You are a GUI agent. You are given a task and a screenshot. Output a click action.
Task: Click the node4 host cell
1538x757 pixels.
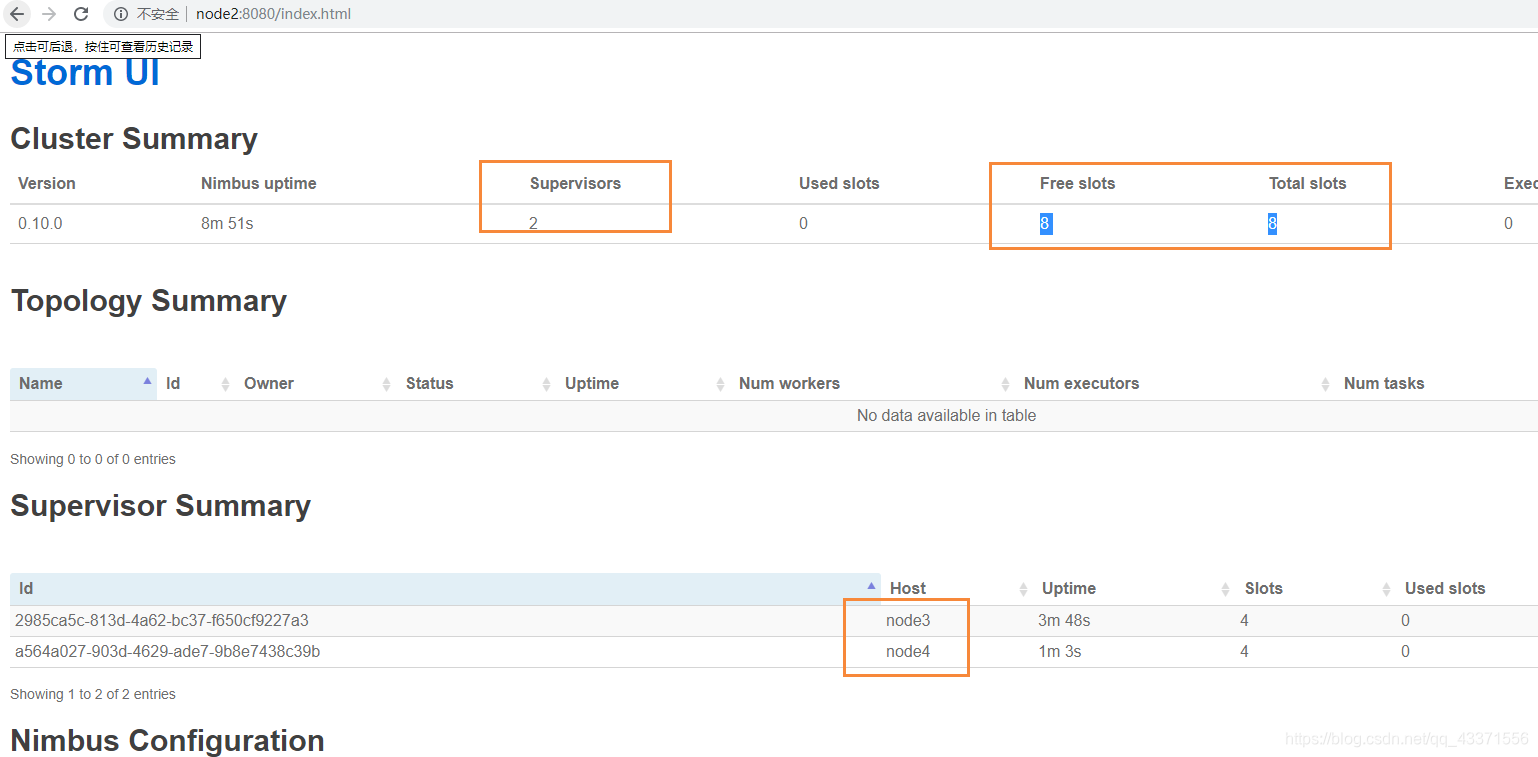908,652
